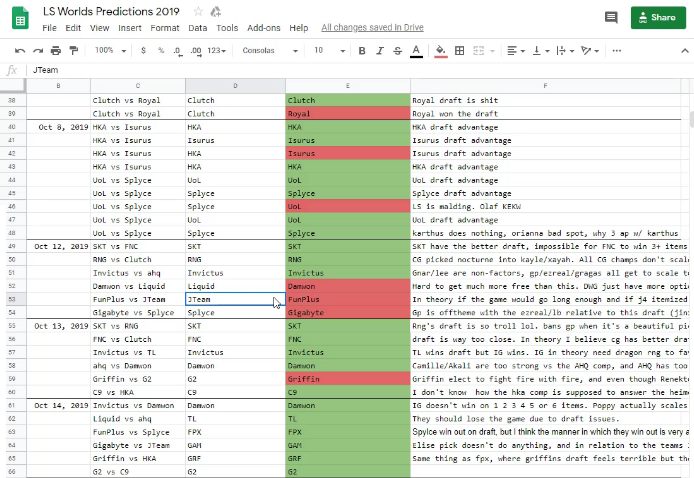Select the cell Griffin vs G2
This screenshot has width=694, height=478.
[138, 379]
